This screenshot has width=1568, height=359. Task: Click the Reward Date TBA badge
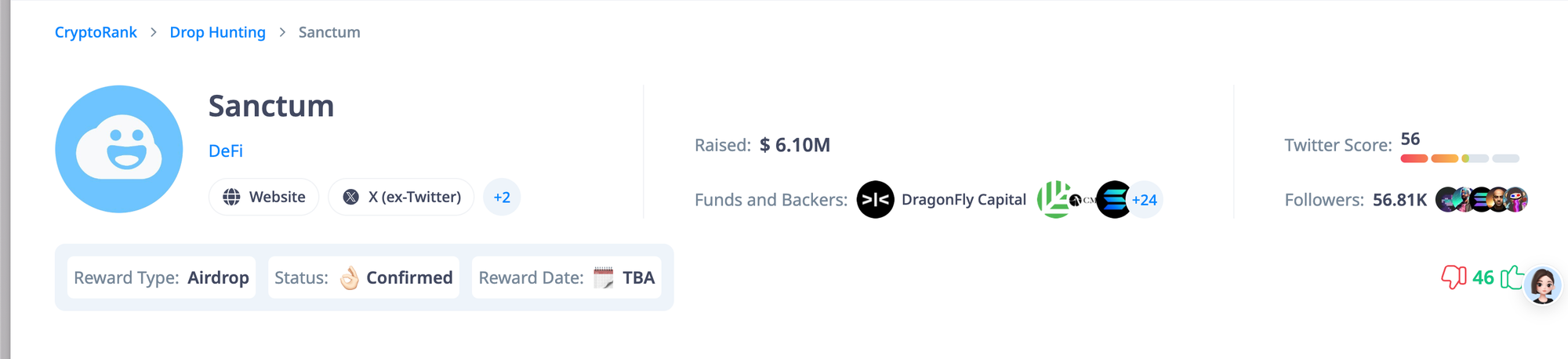[566, 277]
